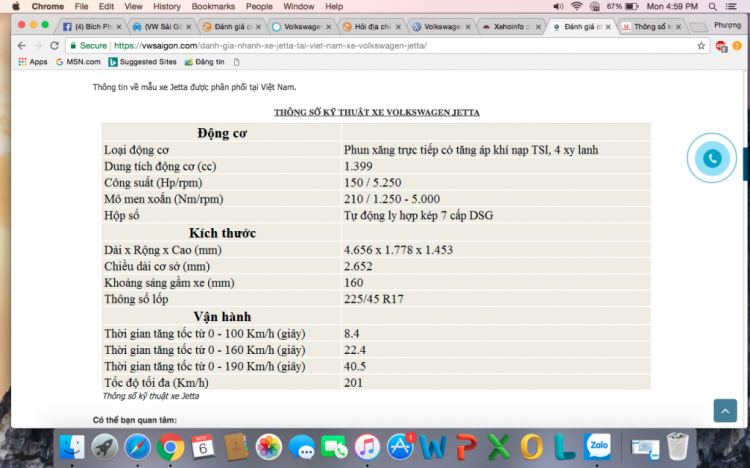
Task: Open iTunes from the dock
Action: [x=367, y=447]
